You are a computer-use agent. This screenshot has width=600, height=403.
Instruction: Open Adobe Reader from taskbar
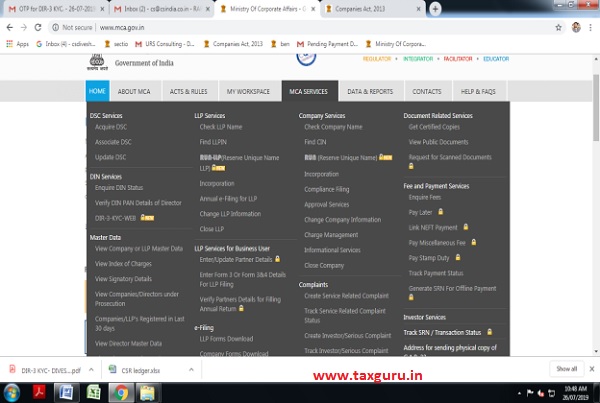click(x=39, y=393)
